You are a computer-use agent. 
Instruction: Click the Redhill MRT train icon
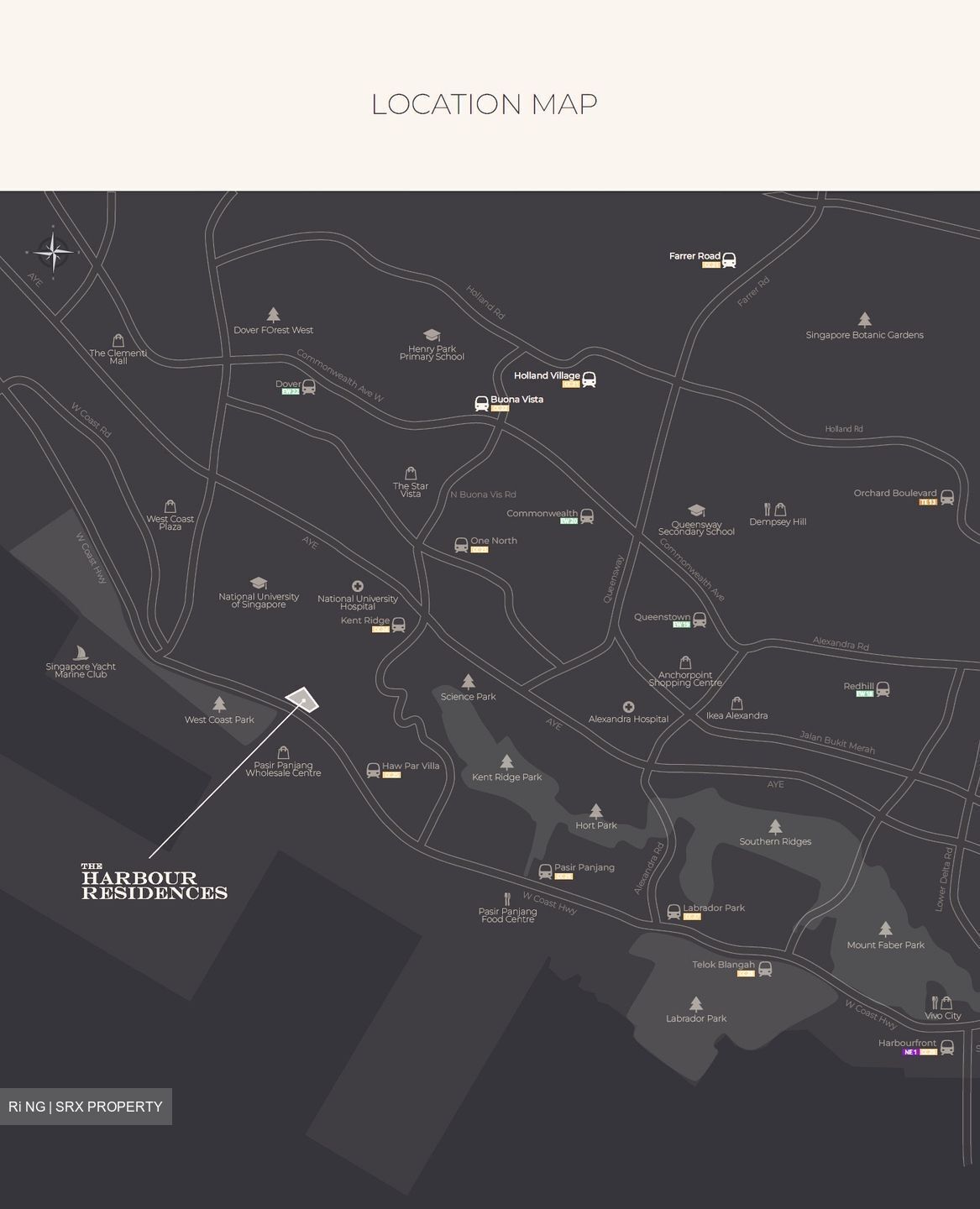pyautogui.click(x=883, y=689)
